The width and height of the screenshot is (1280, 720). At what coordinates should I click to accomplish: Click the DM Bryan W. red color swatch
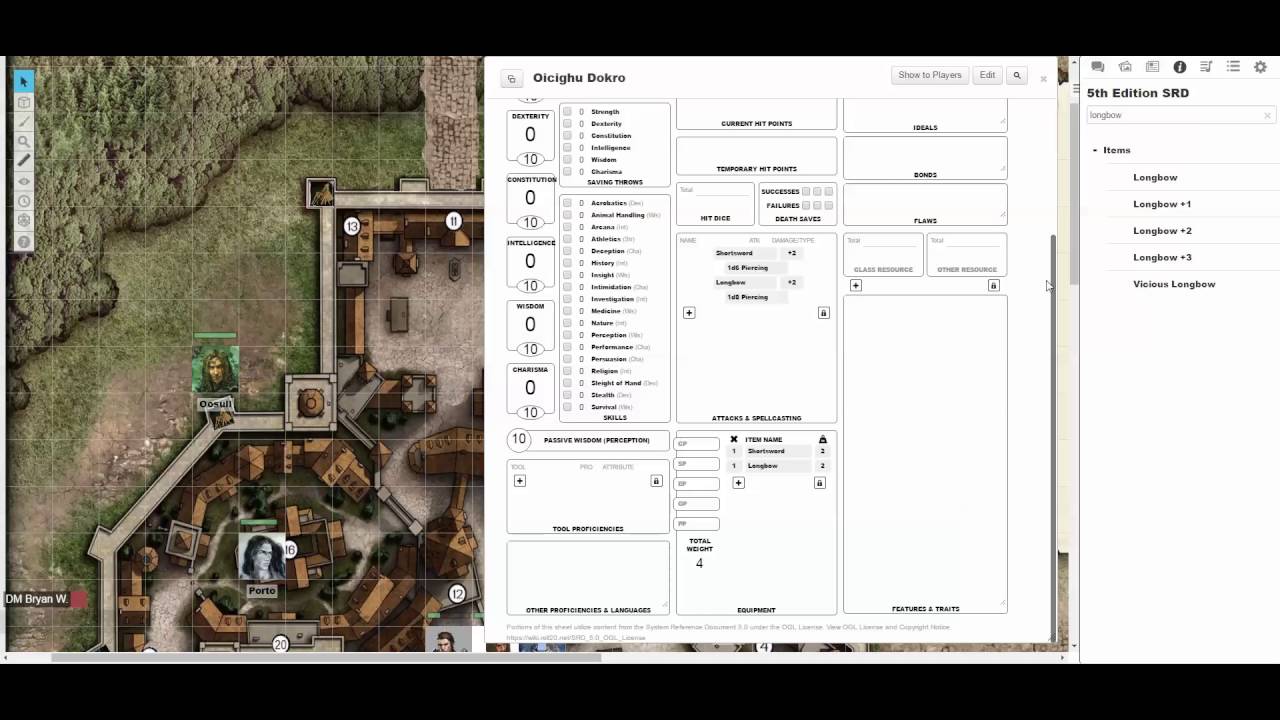(78, 599)
